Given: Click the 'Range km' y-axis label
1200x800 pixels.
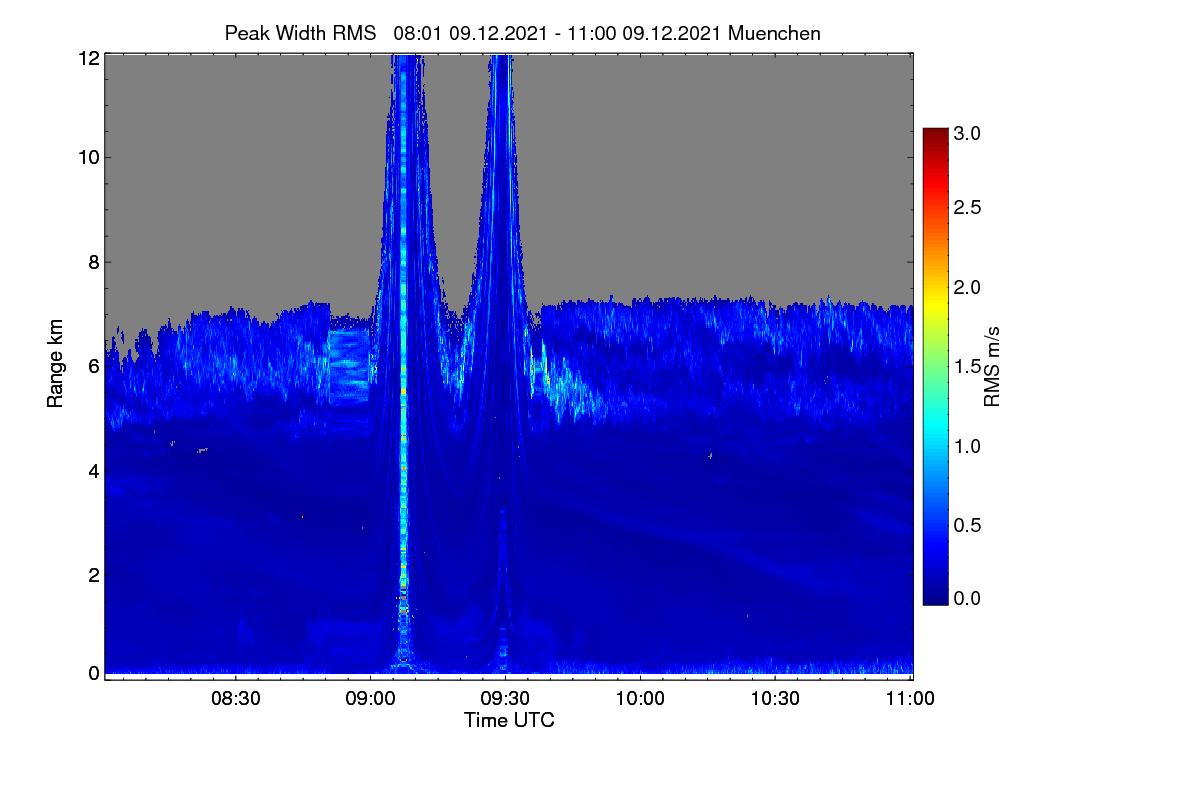Looking at the screenshot, I should coord(54,364).
